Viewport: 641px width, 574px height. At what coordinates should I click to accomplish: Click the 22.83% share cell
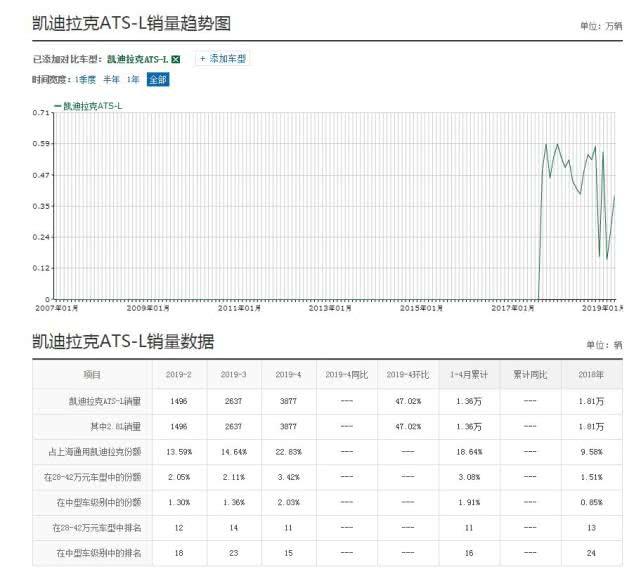(289, 452)
